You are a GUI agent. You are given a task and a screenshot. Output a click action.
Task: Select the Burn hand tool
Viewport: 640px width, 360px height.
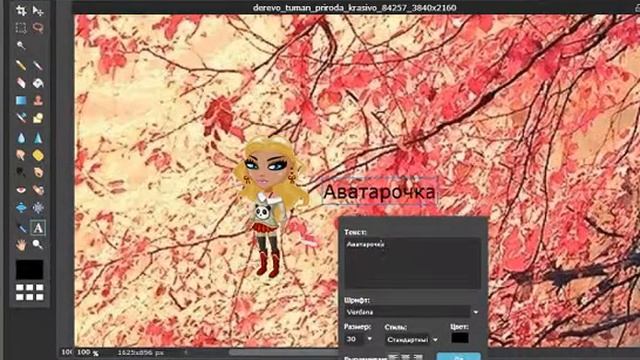pos(38,172)
